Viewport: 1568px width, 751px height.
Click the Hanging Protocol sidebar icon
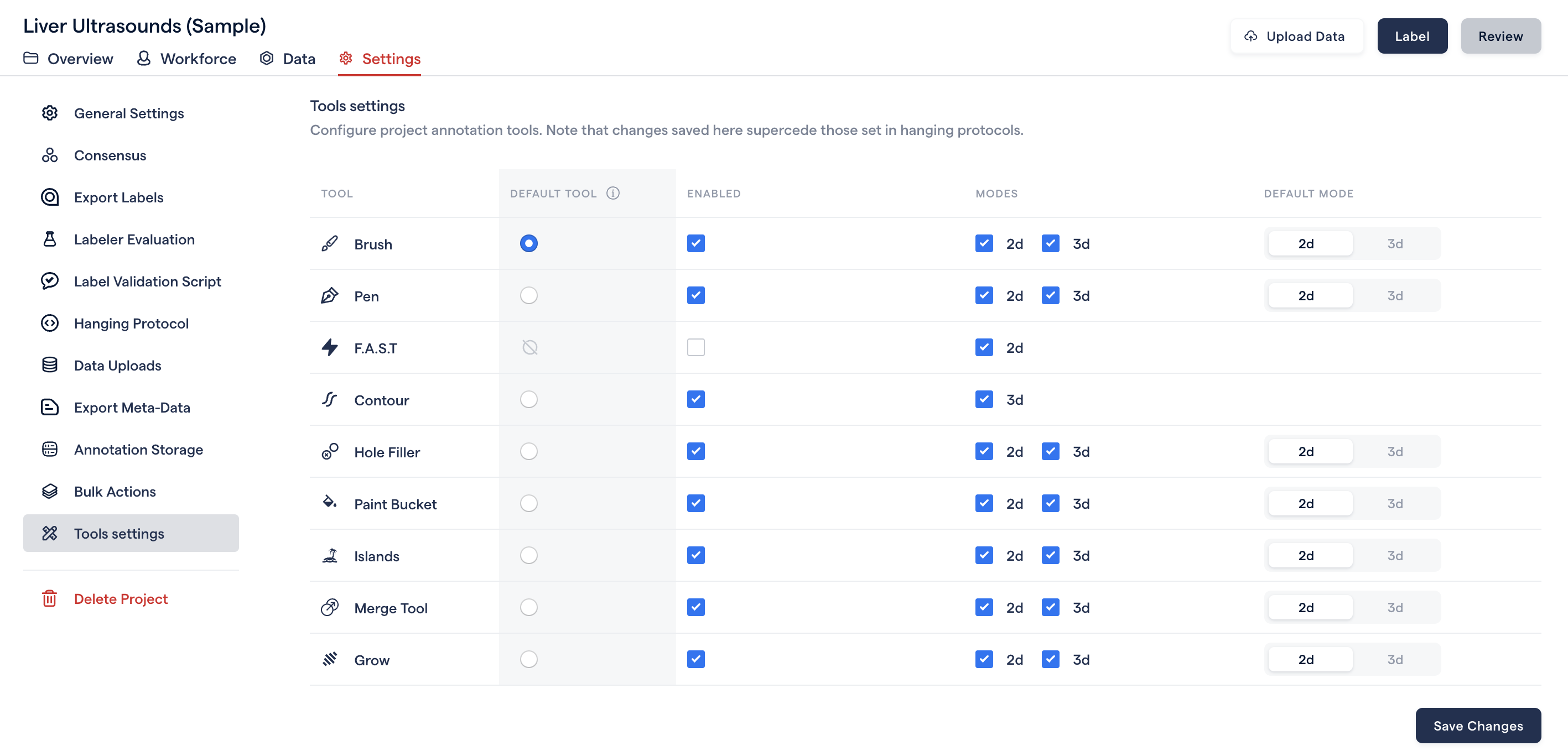point(50,323)
